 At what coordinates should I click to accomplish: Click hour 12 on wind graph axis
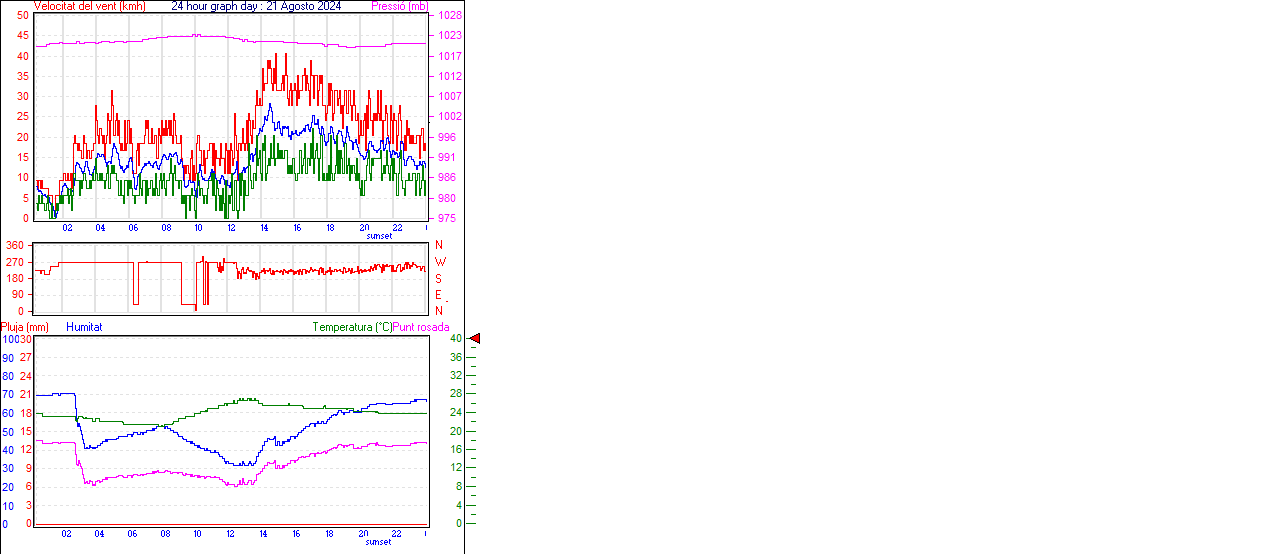[x=232, y=228]
